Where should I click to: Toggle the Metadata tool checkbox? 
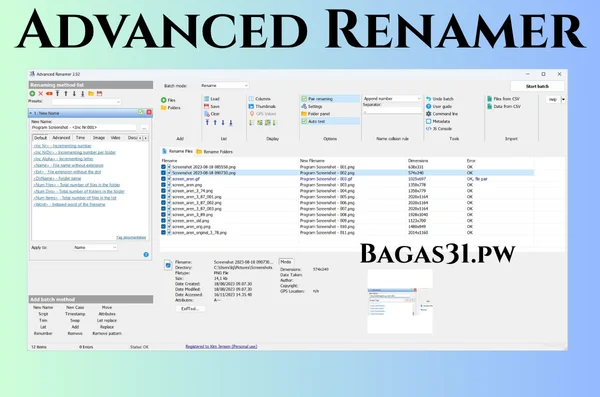click(429, 121)
